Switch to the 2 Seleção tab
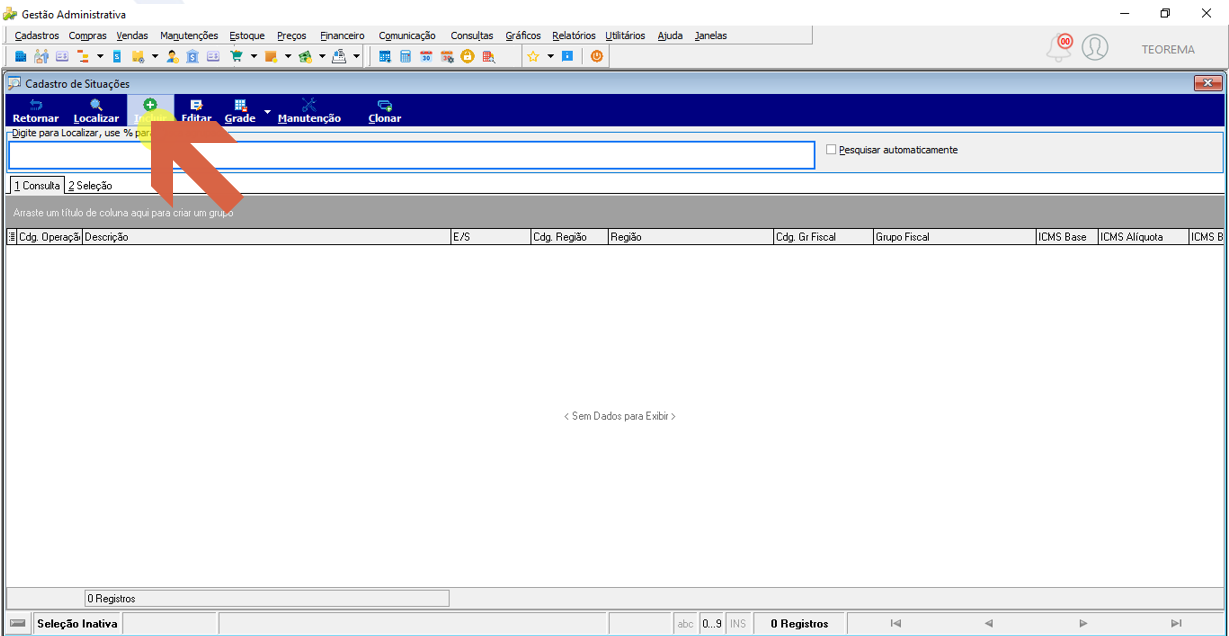The image size is (1229, 636). coord(90,186)
